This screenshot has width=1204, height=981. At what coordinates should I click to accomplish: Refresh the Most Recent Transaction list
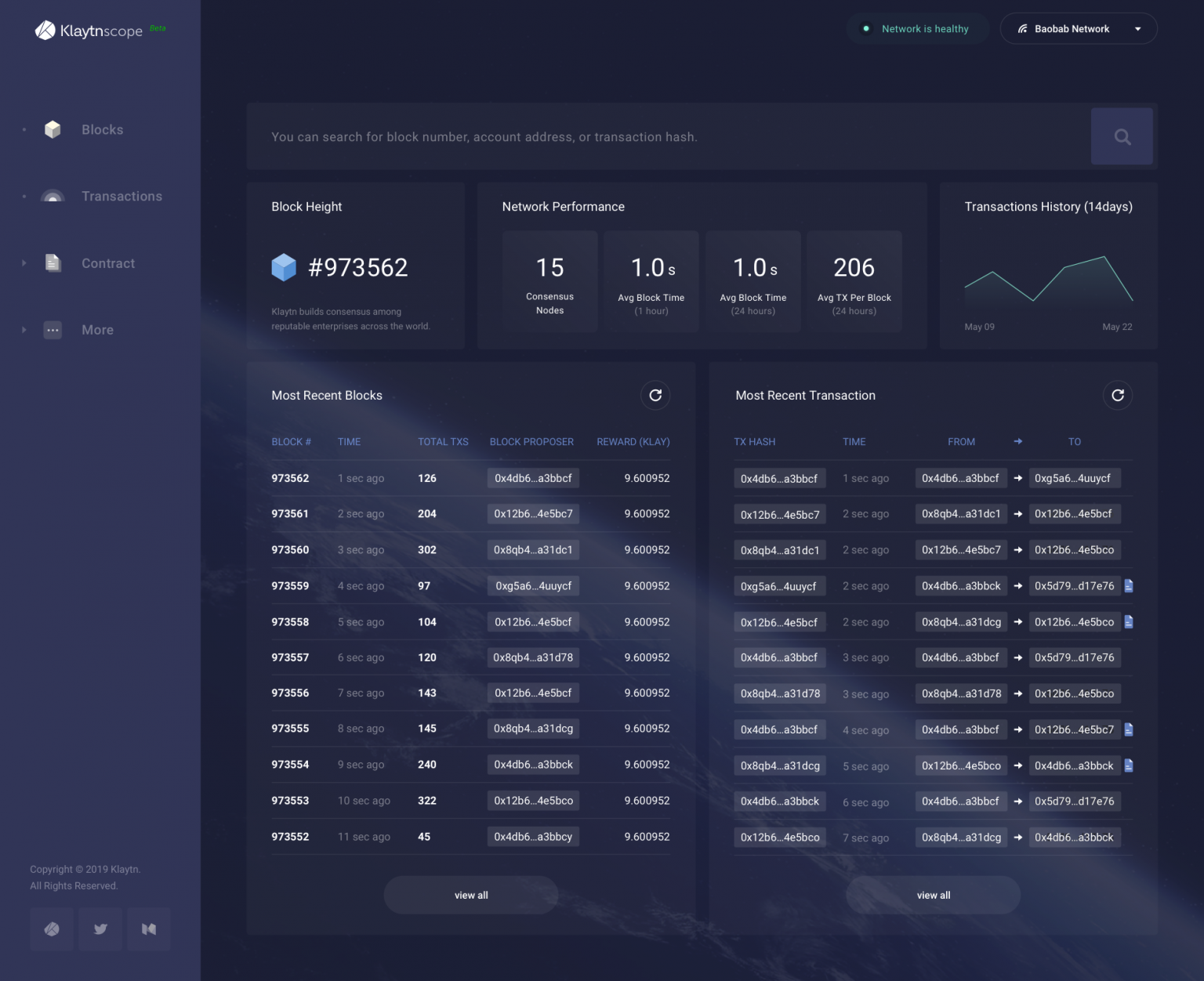(x=1118, y=396)
